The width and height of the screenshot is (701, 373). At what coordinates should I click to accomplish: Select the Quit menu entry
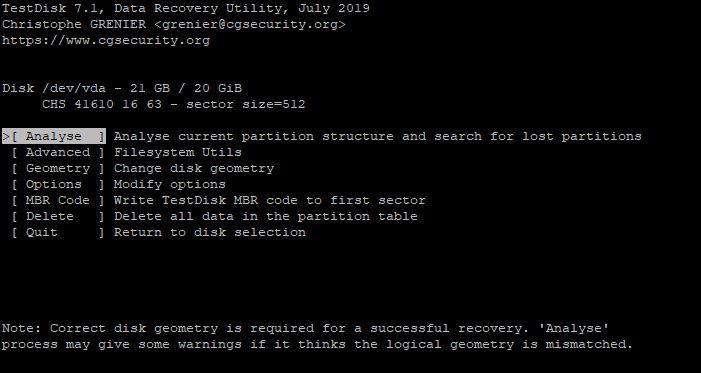point(58,233)
